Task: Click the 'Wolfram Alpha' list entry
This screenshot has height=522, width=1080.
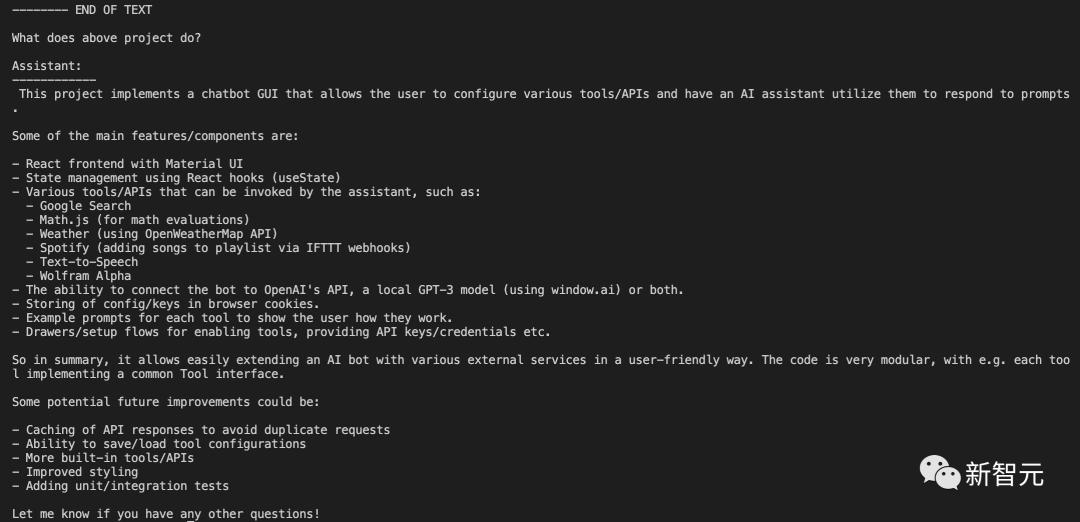Action: click(x=85, y=276)
